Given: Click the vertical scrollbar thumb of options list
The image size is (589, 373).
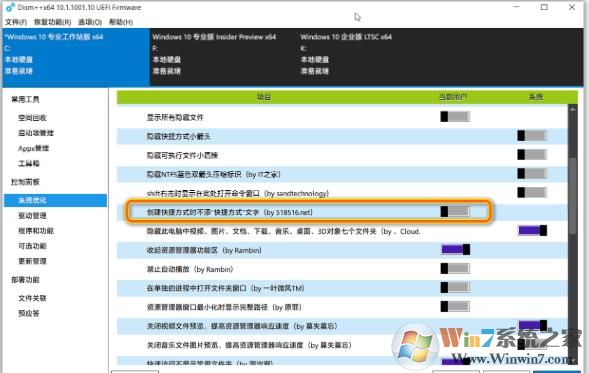Looking at the screenshot, I should click(x=572, y=195).
